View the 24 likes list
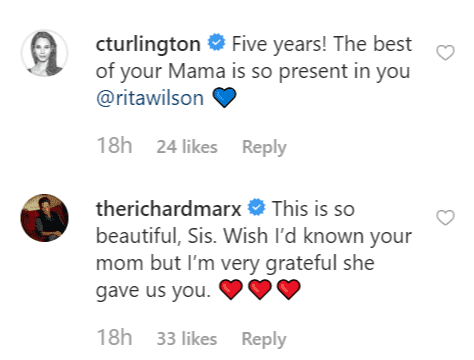This screenshot has height=360, width=474. (187, 147)
